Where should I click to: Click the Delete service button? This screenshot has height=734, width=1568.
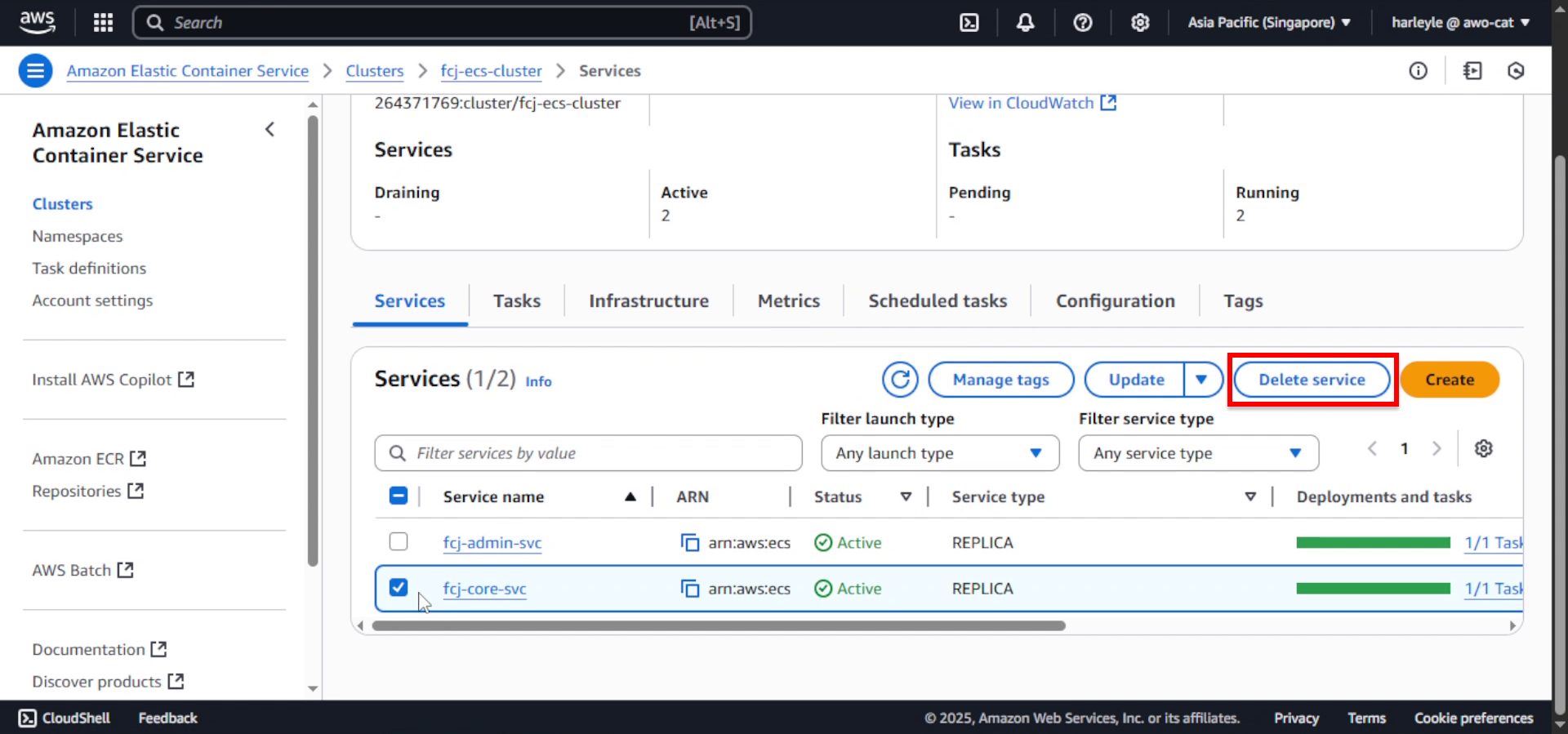coord(1312,380)
